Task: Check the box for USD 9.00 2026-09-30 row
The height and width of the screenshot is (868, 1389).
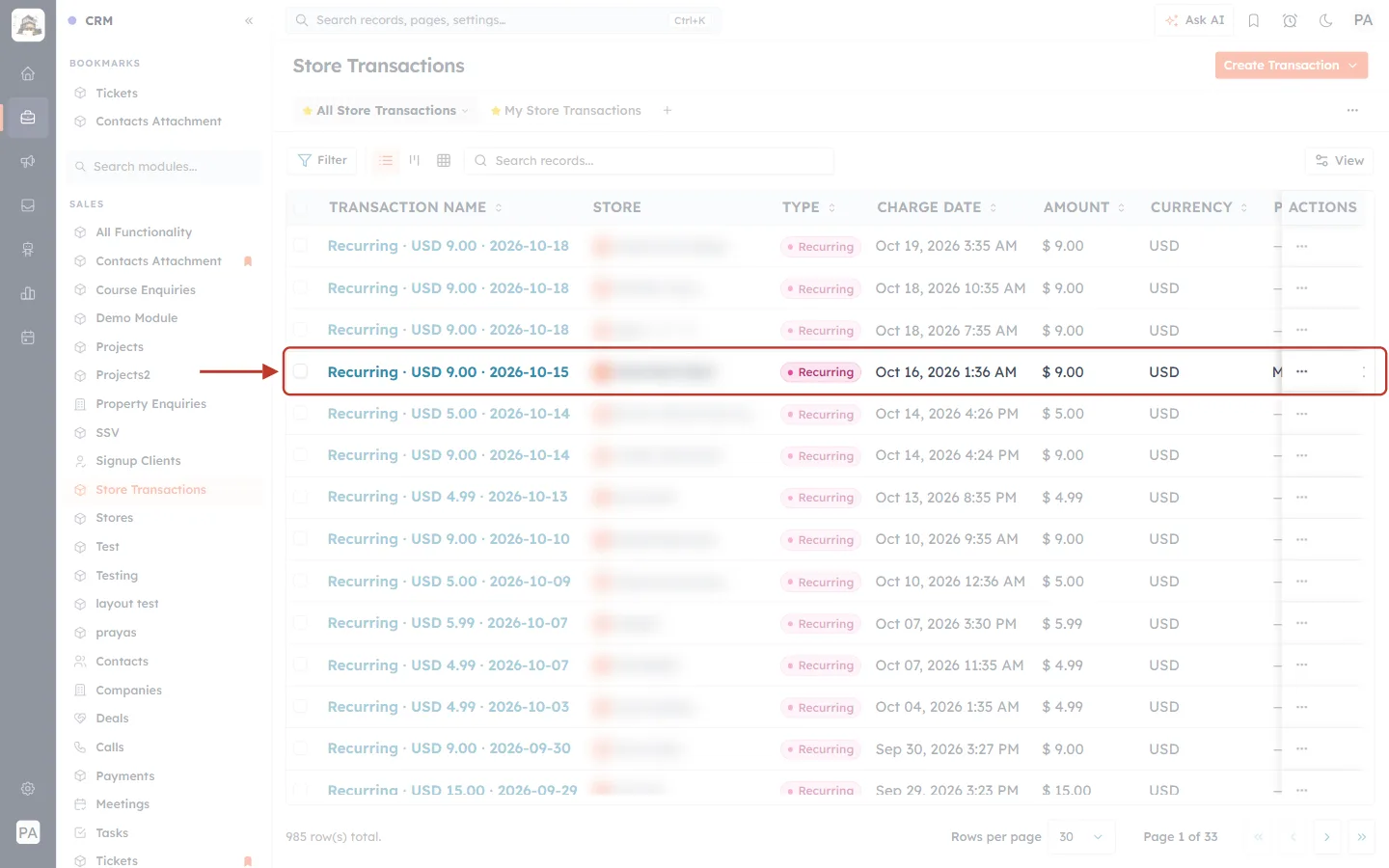Action: coord(301,748)
